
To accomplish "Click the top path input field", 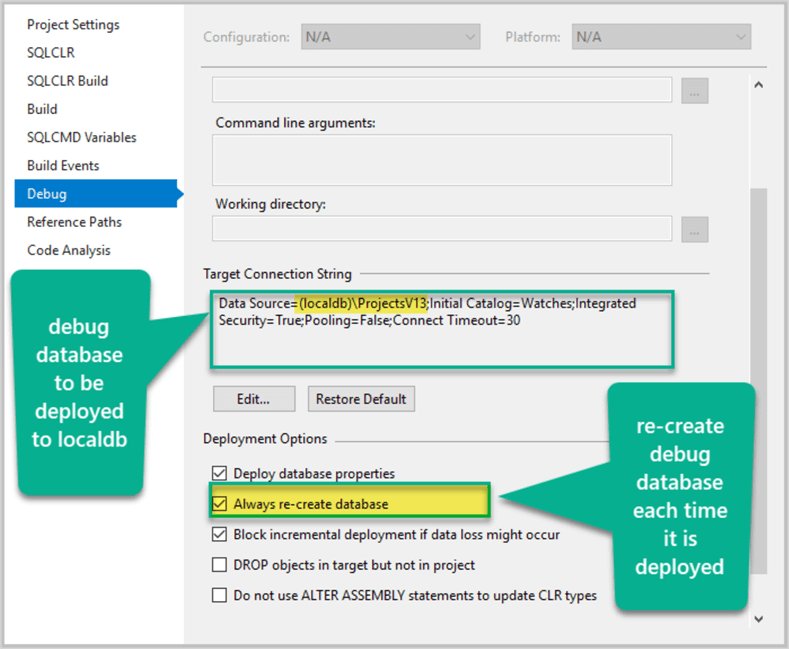I will (x=442, y=90).
